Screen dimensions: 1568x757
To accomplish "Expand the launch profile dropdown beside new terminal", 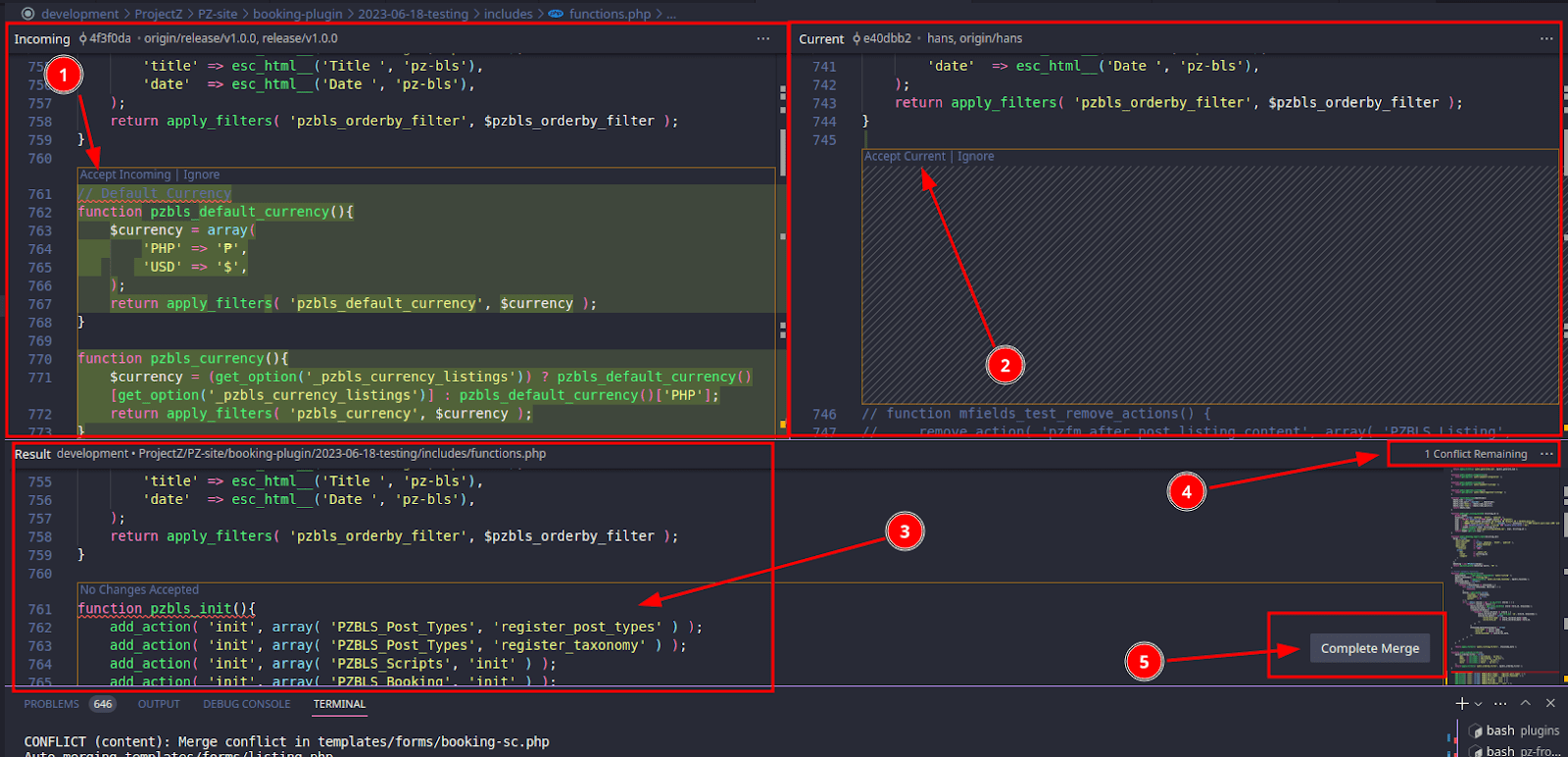I will 1479,704.
